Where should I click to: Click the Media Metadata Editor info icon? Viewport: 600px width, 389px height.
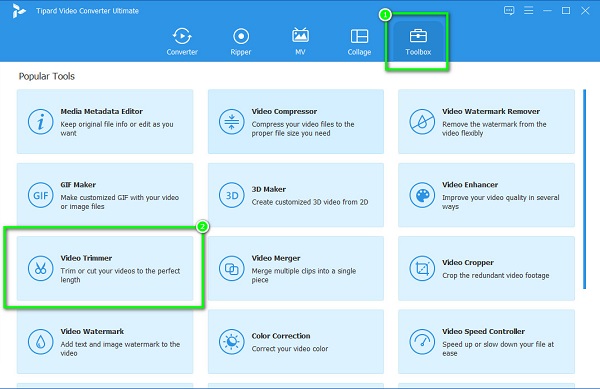(x=40, y=122)
